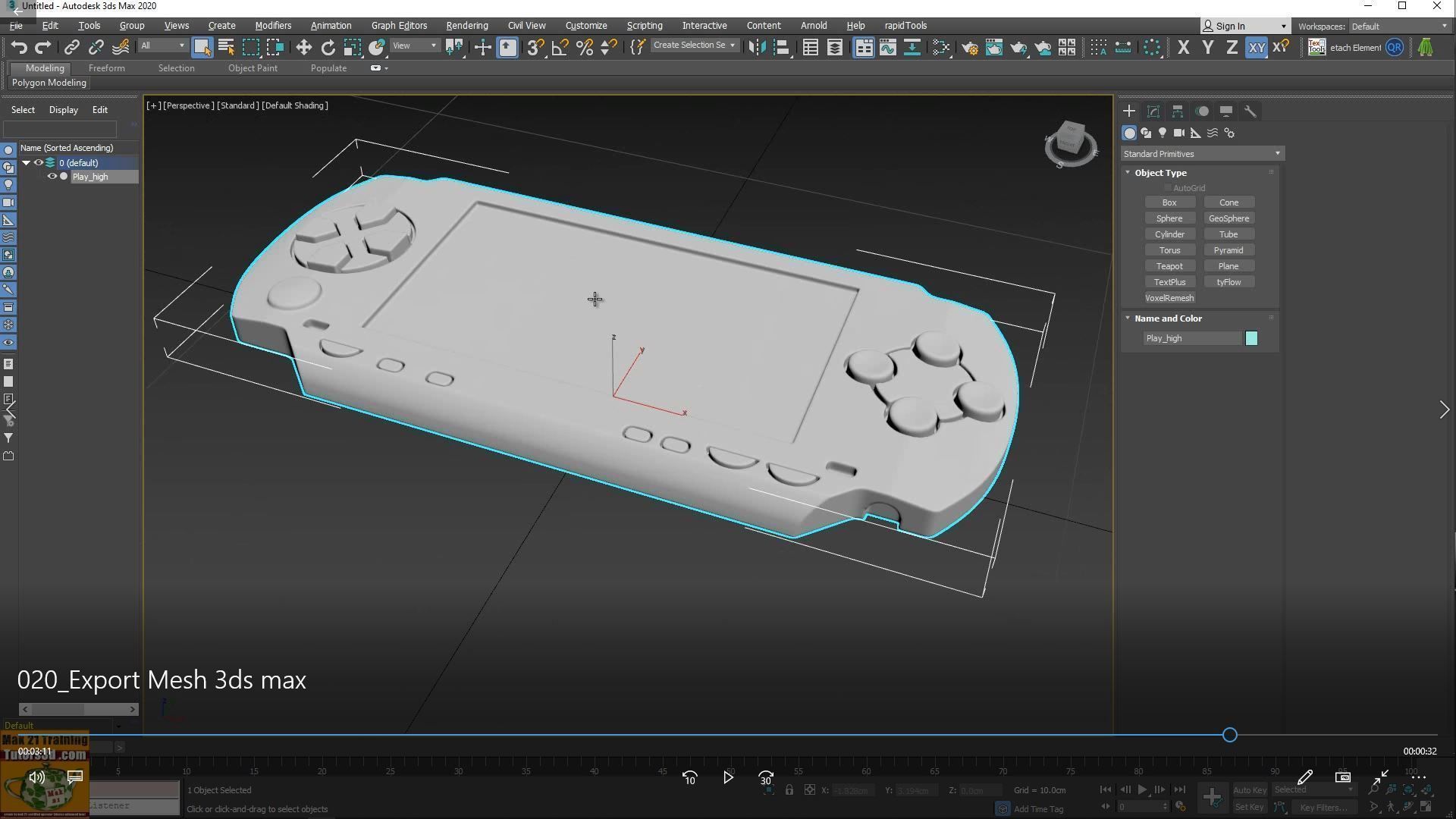Open the Material Editor teapot icon
Image resolution: width=1456 pixels, height=819 pixels.
970,48
